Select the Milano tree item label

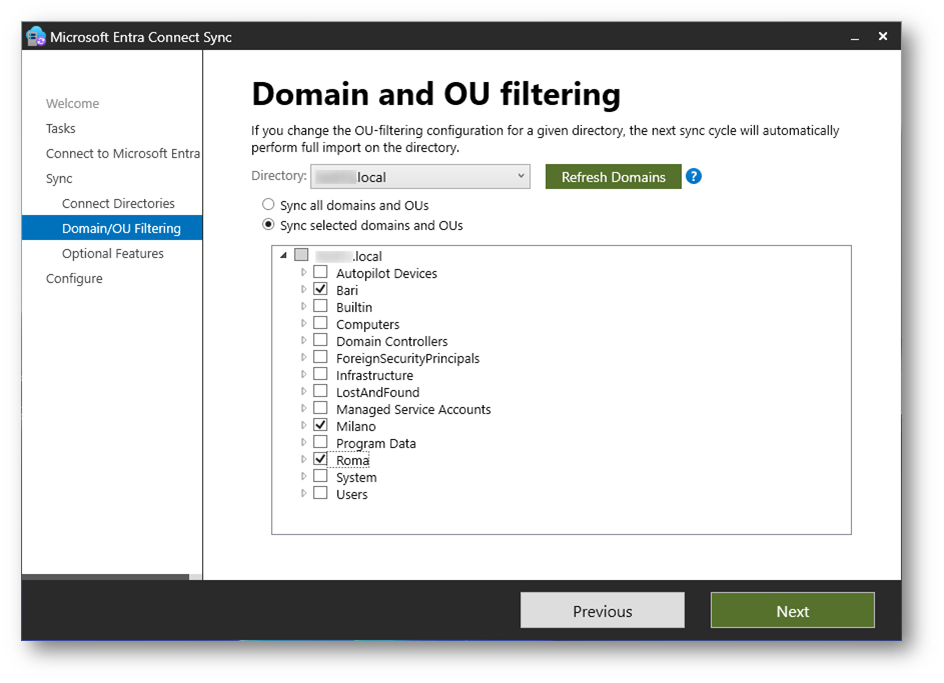pos(356,426)
